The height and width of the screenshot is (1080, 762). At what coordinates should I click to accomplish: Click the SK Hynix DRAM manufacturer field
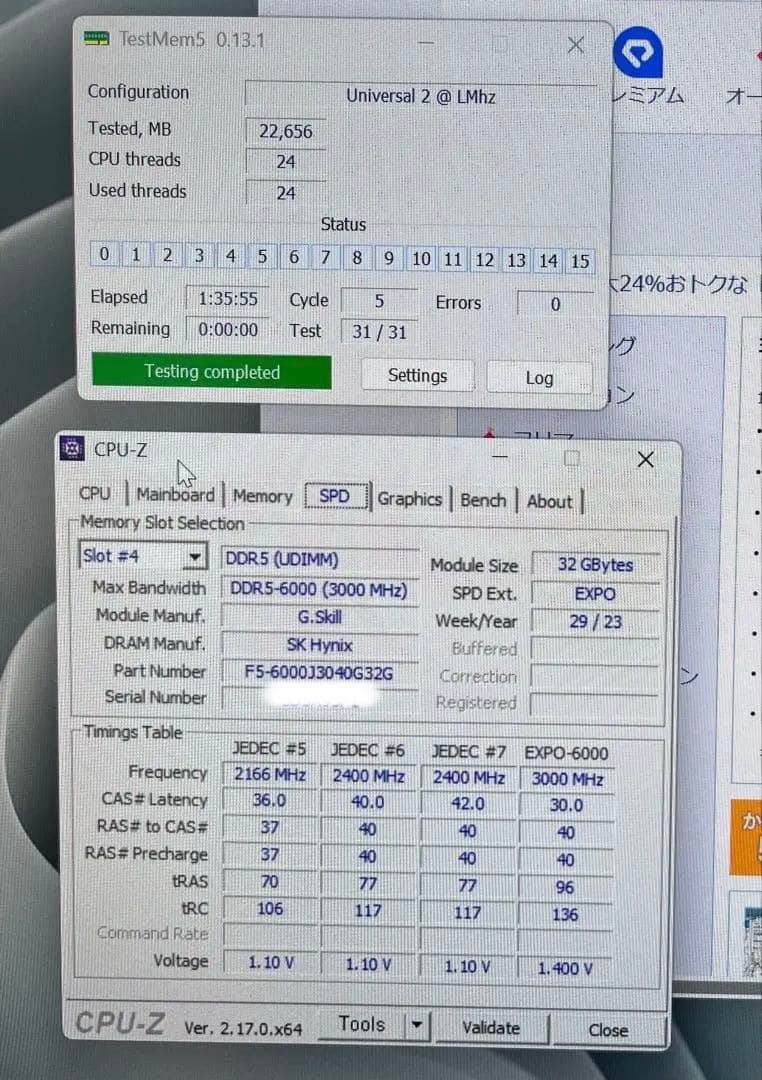[320, 645]
